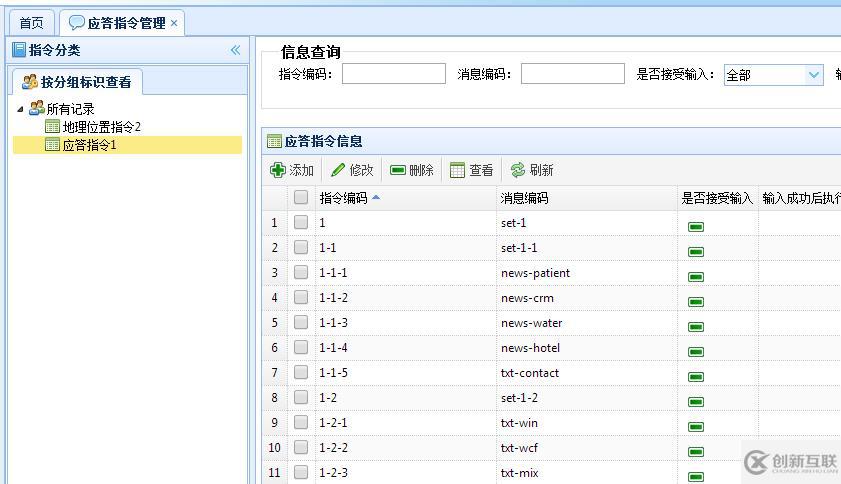Click the green input status icon for set-1

pyautogui.click(x=696, y=227)
